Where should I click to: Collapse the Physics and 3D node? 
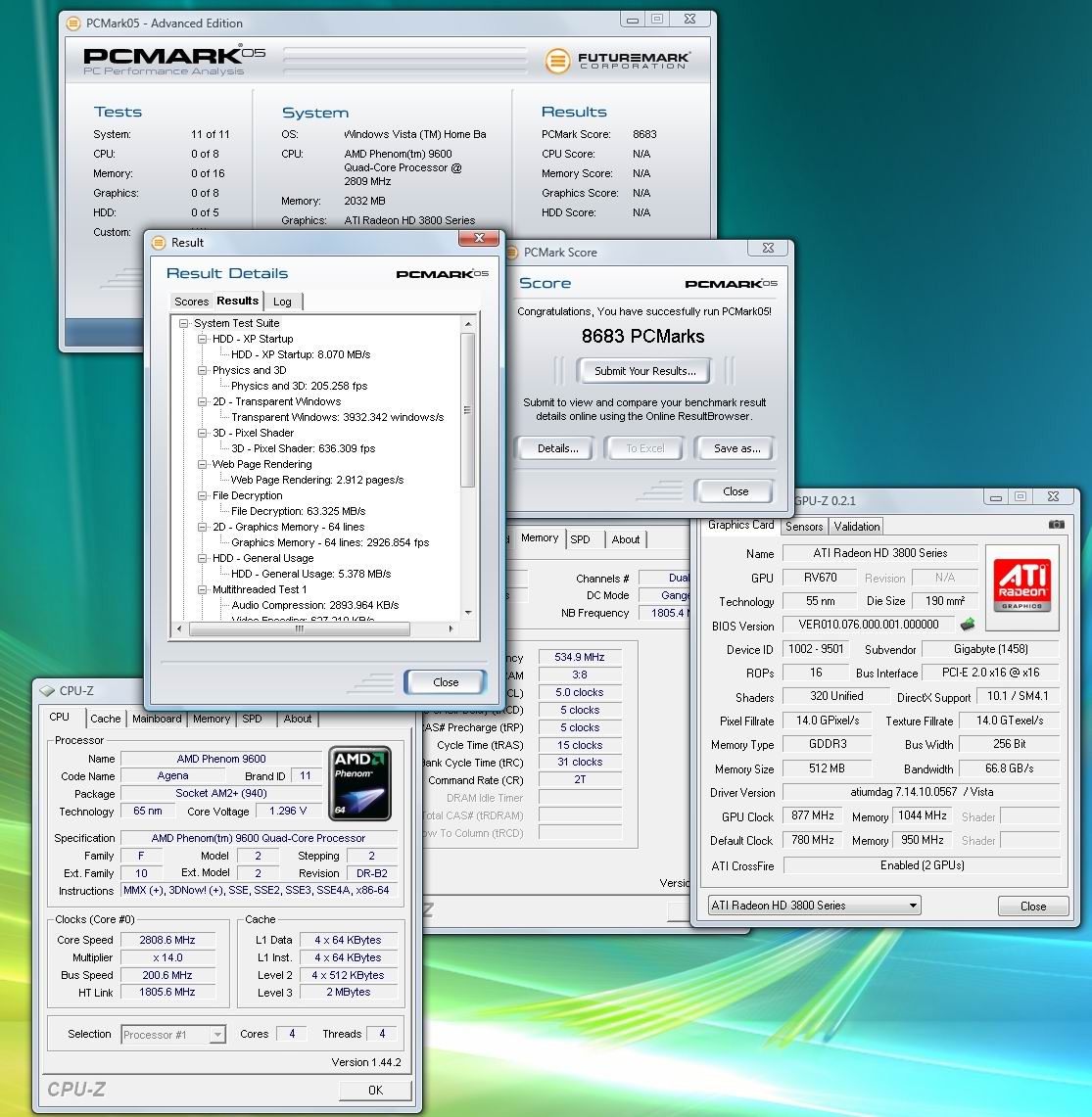coord(203,370)
